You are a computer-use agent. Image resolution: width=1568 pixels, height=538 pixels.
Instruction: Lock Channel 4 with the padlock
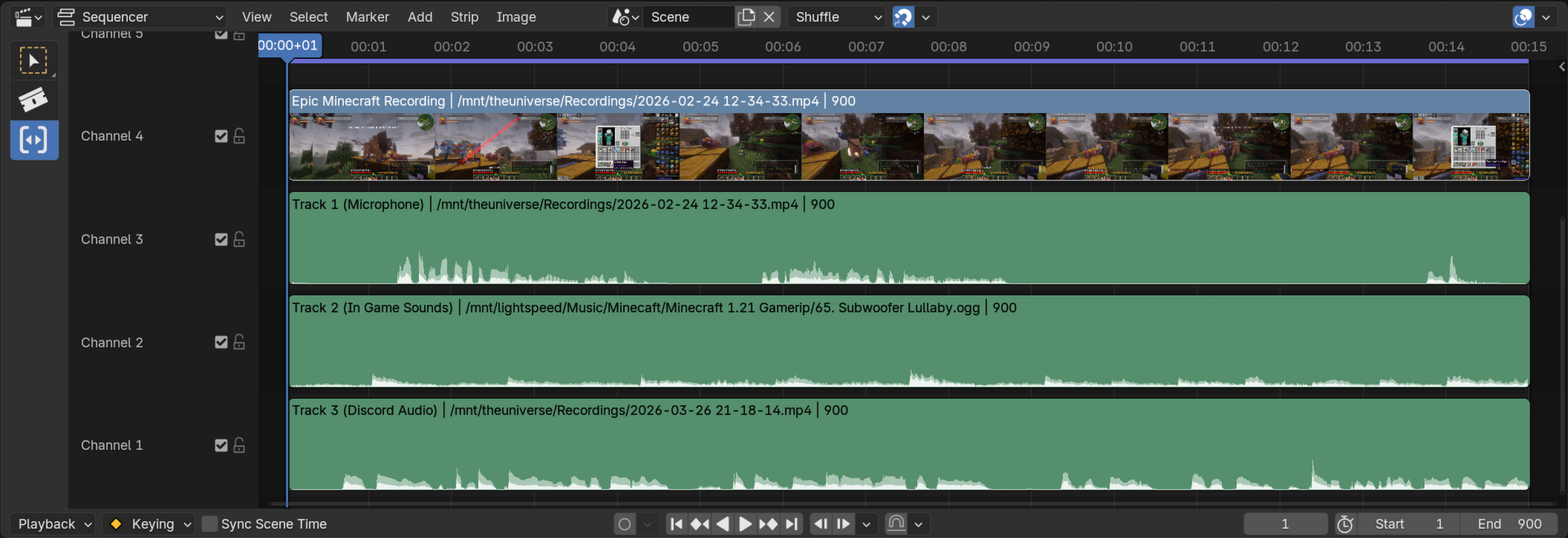[239, 136]
